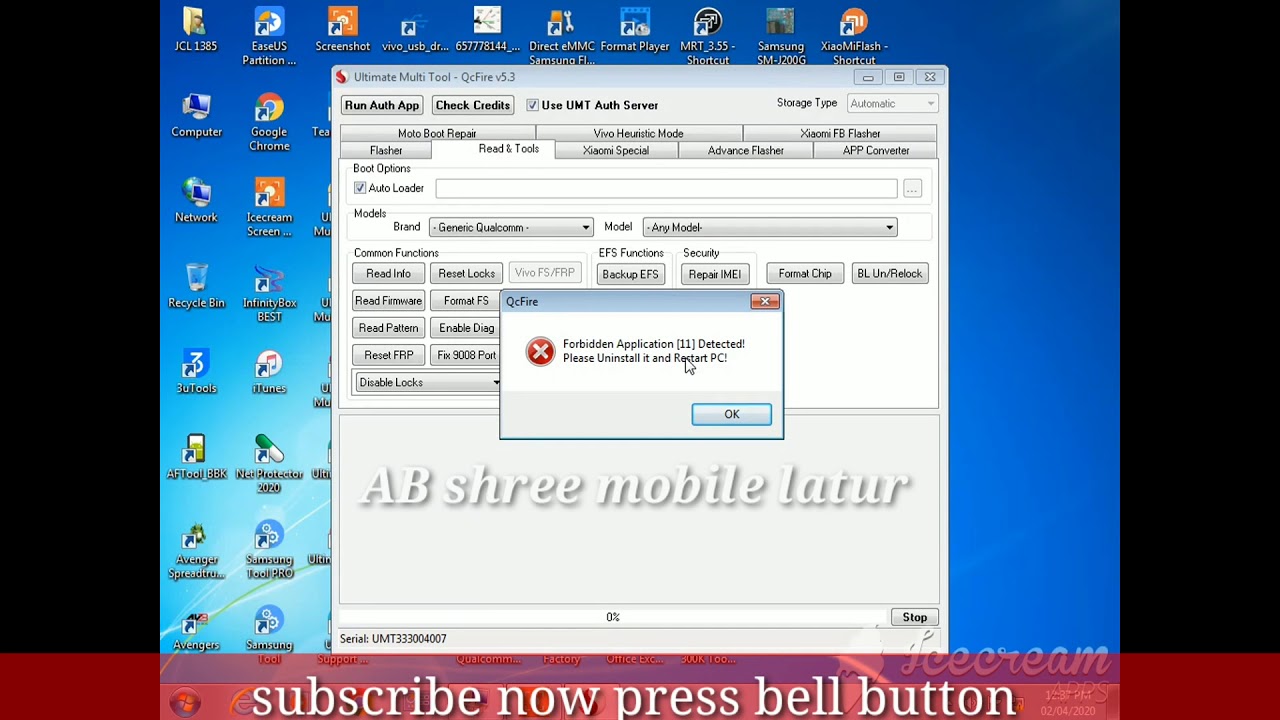This screenshot has height=720, width=1280.
Task: Switch to Xiaomi Special tab
Action: coord(616,150)
